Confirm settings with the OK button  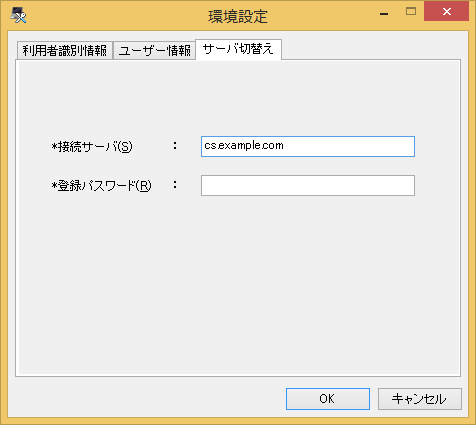[328, 399]
